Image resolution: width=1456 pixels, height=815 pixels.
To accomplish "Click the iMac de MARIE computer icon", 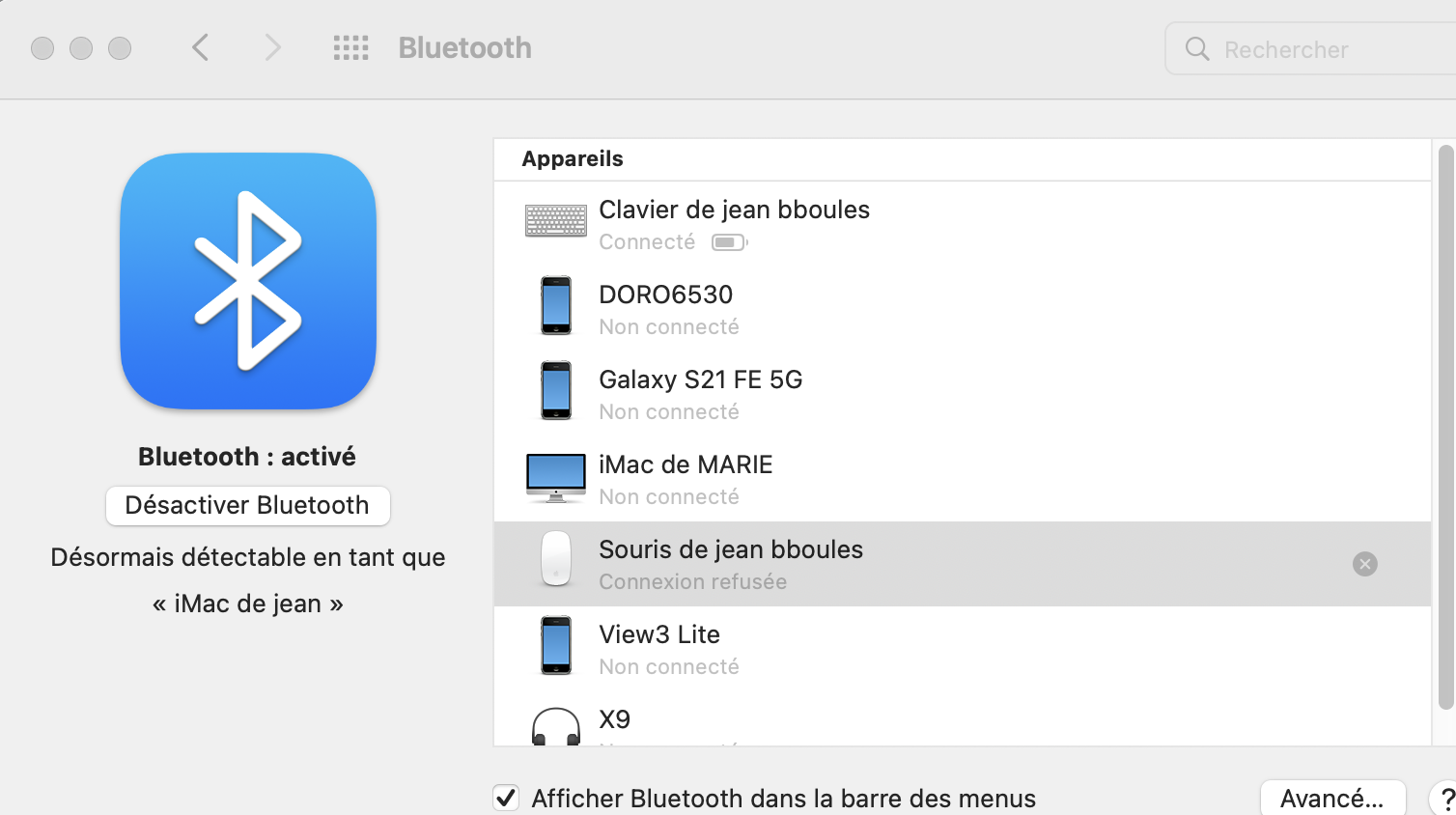I will tap(555, 477).
